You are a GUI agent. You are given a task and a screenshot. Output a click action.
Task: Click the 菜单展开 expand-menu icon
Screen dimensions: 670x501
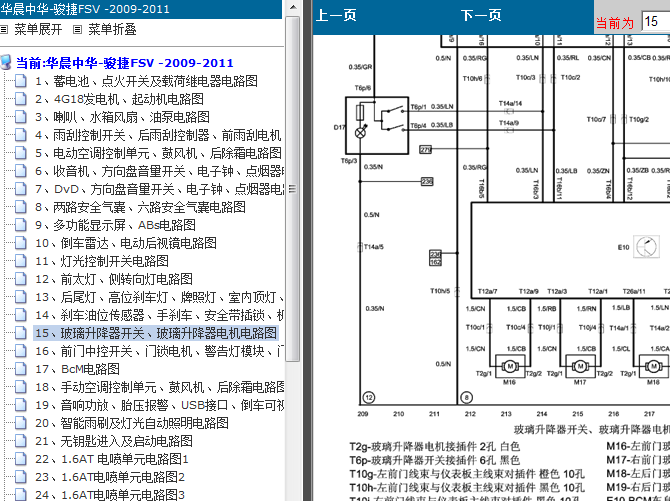click(x=4, y=29)
